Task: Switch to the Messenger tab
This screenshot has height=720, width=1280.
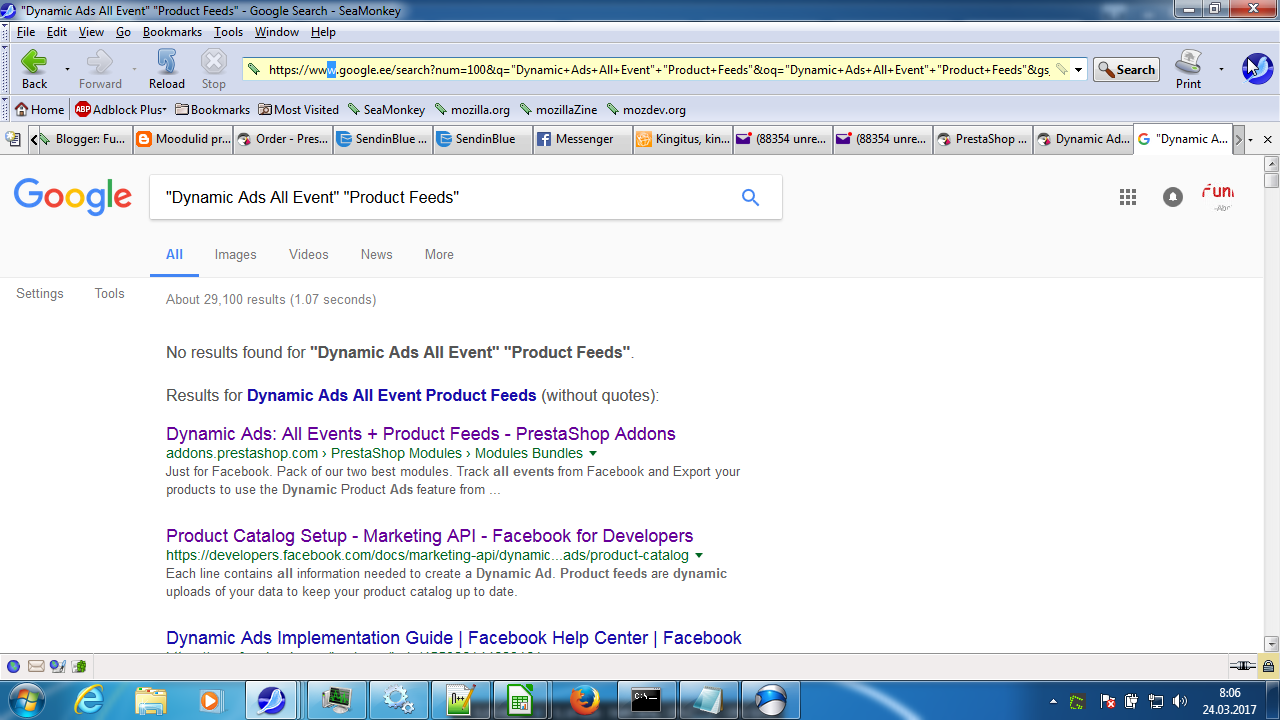Action: click(583, 140)
